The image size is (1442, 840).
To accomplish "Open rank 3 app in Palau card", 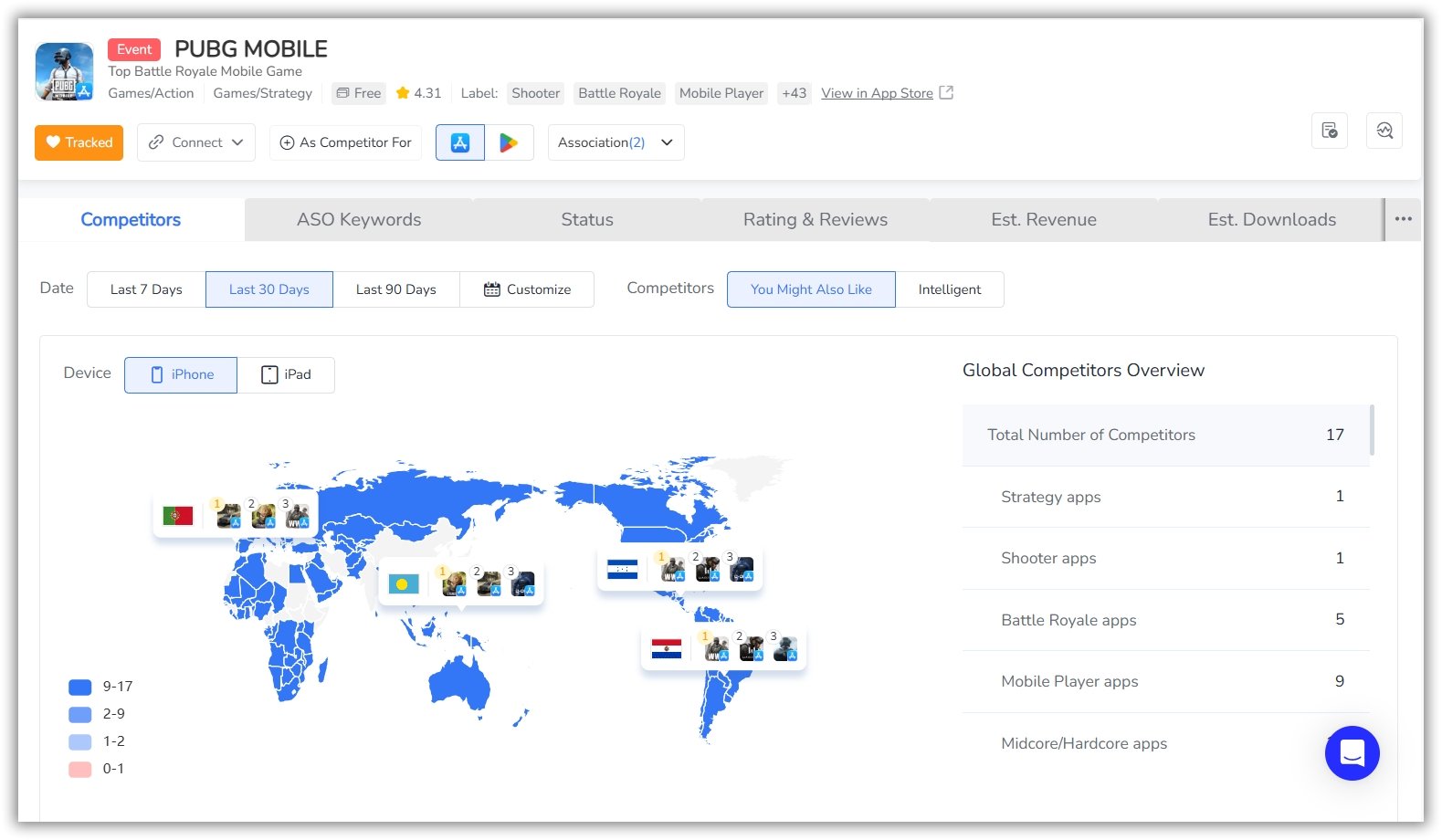I will click(x=522, y=583).
